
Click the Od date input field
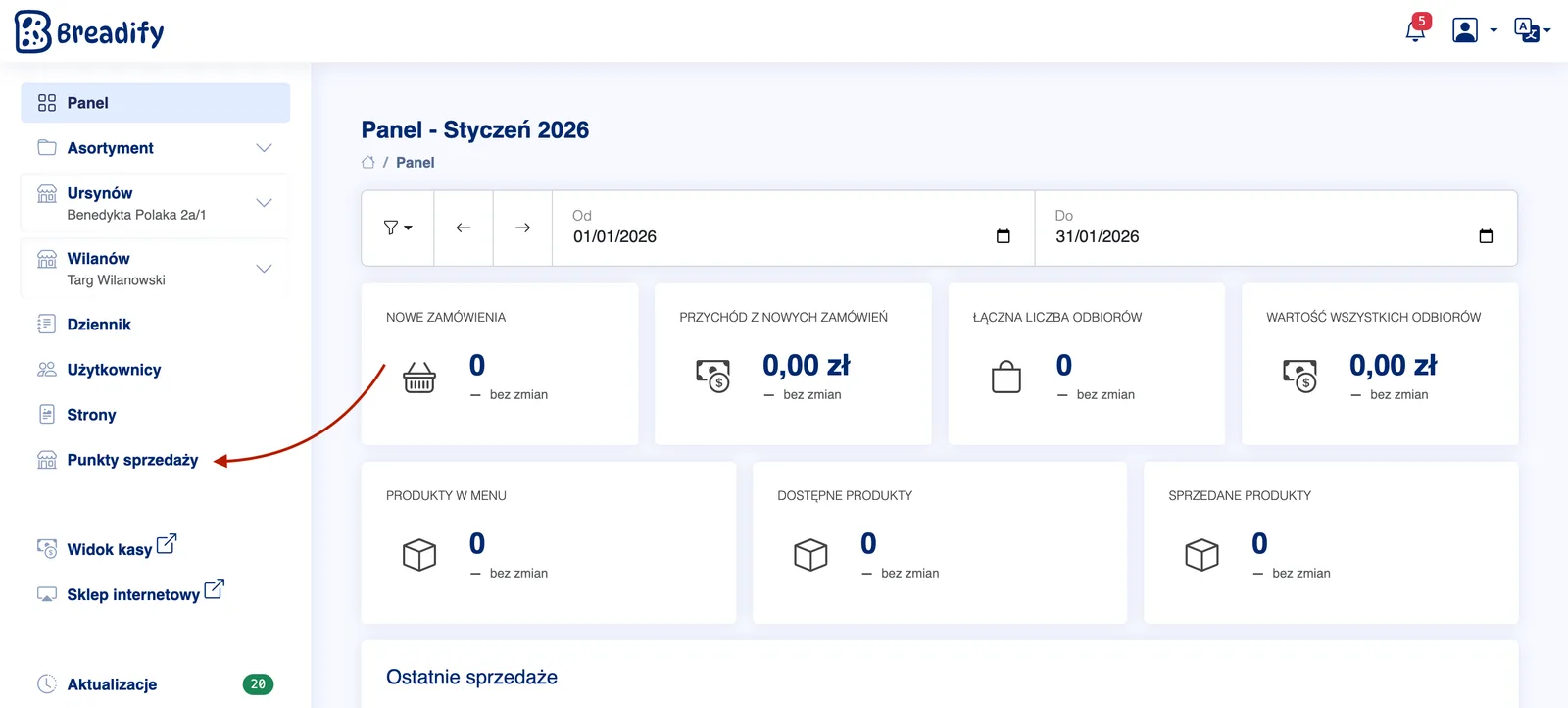(x=793, y=228)
